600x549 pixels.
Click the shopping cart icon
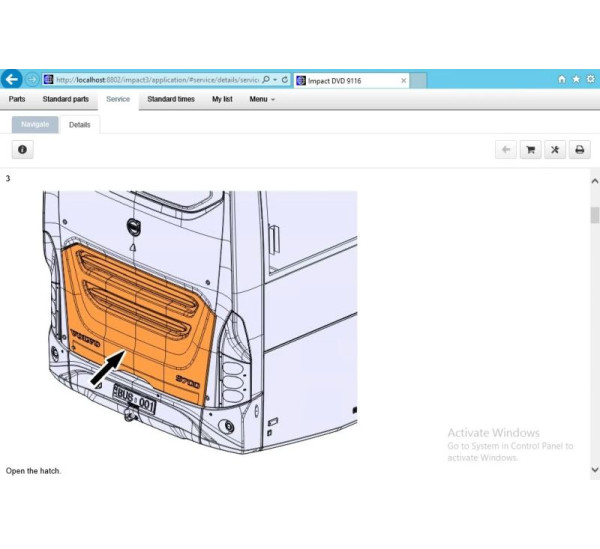pyautogui.click(x=531, y=150)
